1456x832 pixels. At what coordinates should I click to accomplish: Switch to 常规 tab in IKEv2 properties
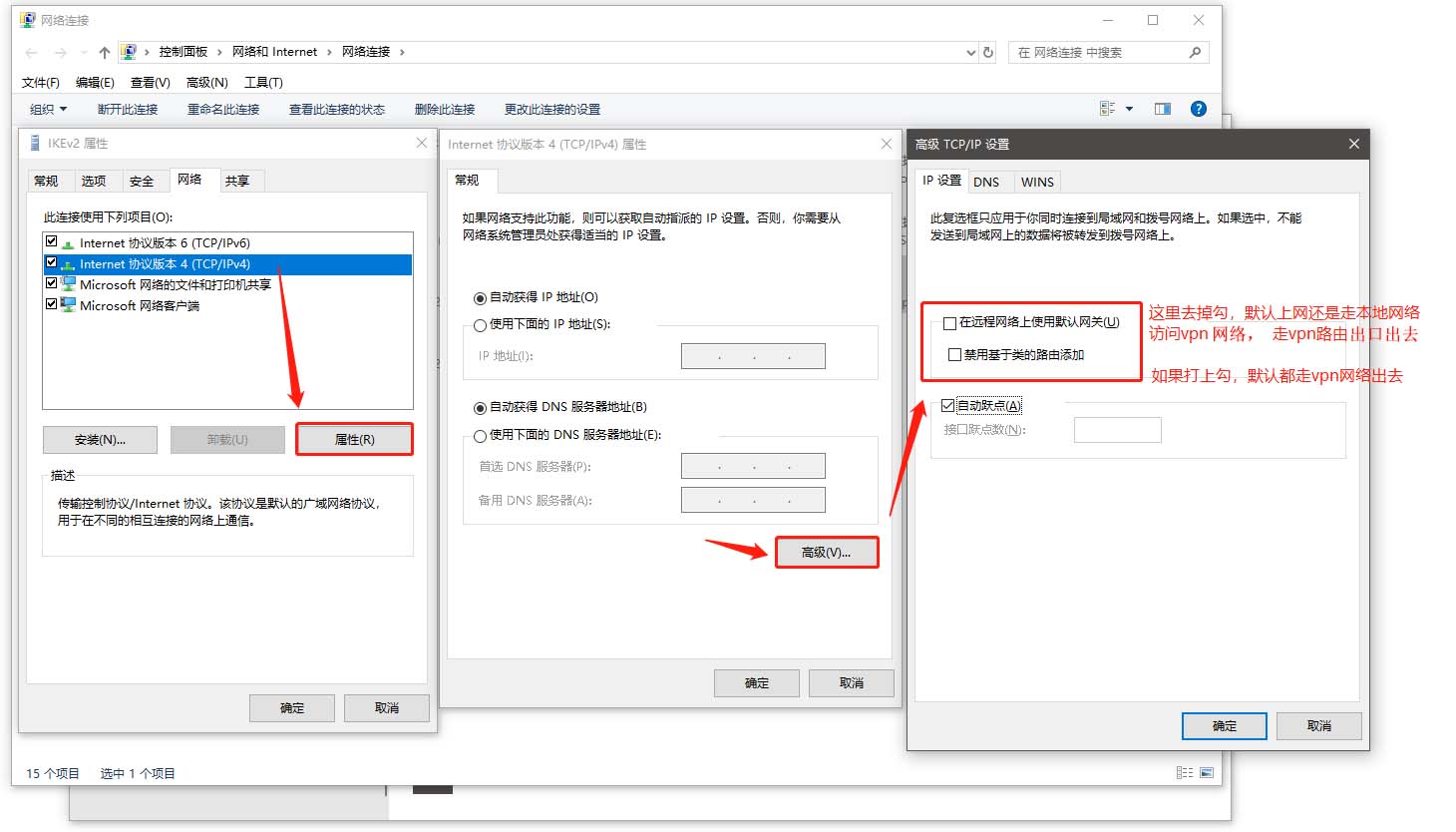tap(46, 181)
